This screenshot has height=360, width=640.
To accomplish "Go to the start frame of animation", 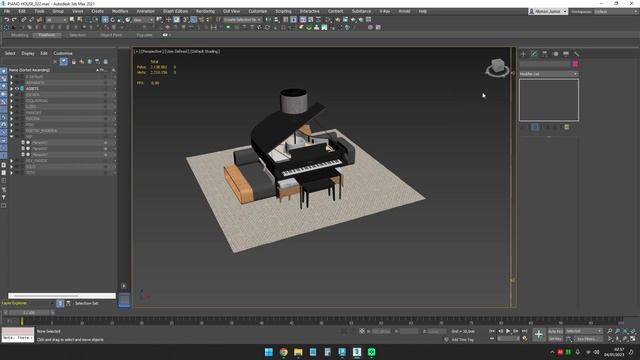I will [492, 331].
